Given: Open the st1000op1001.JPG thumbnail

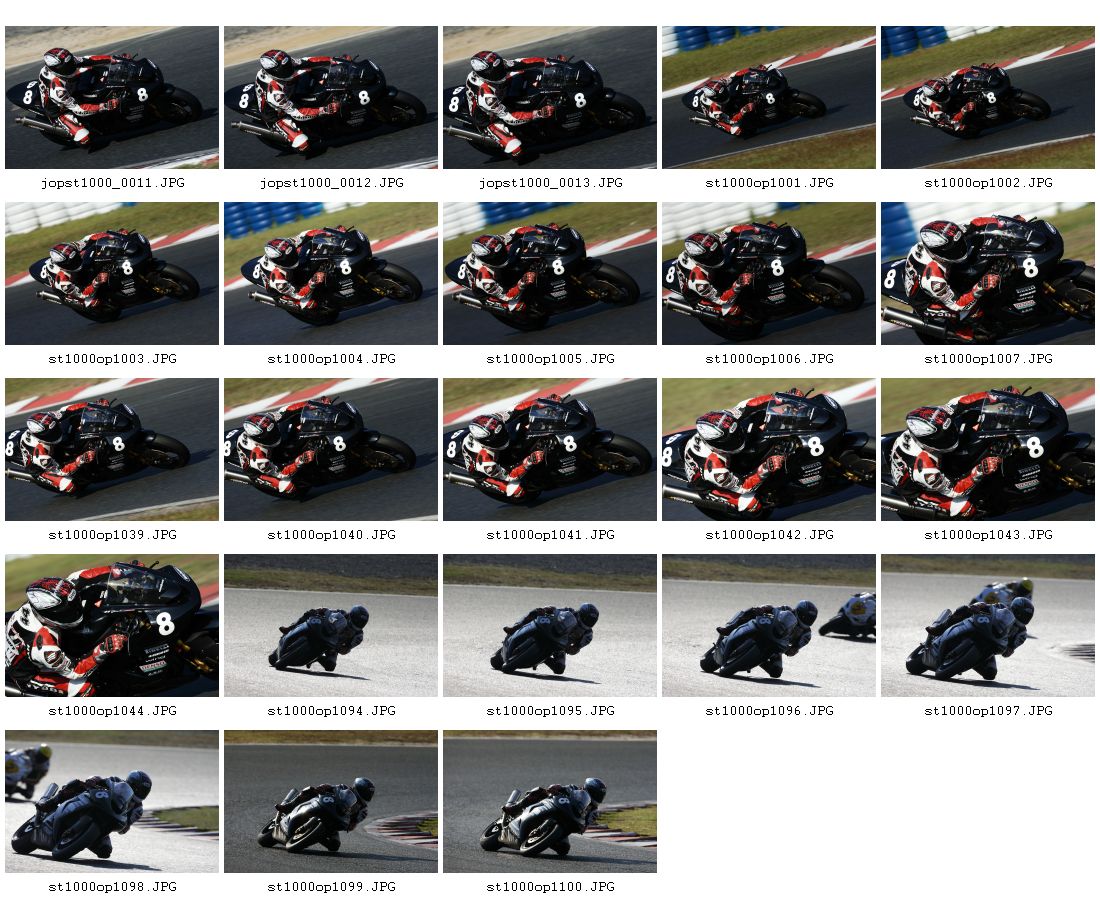Looking at the screenshot, I should coord(768,98).
